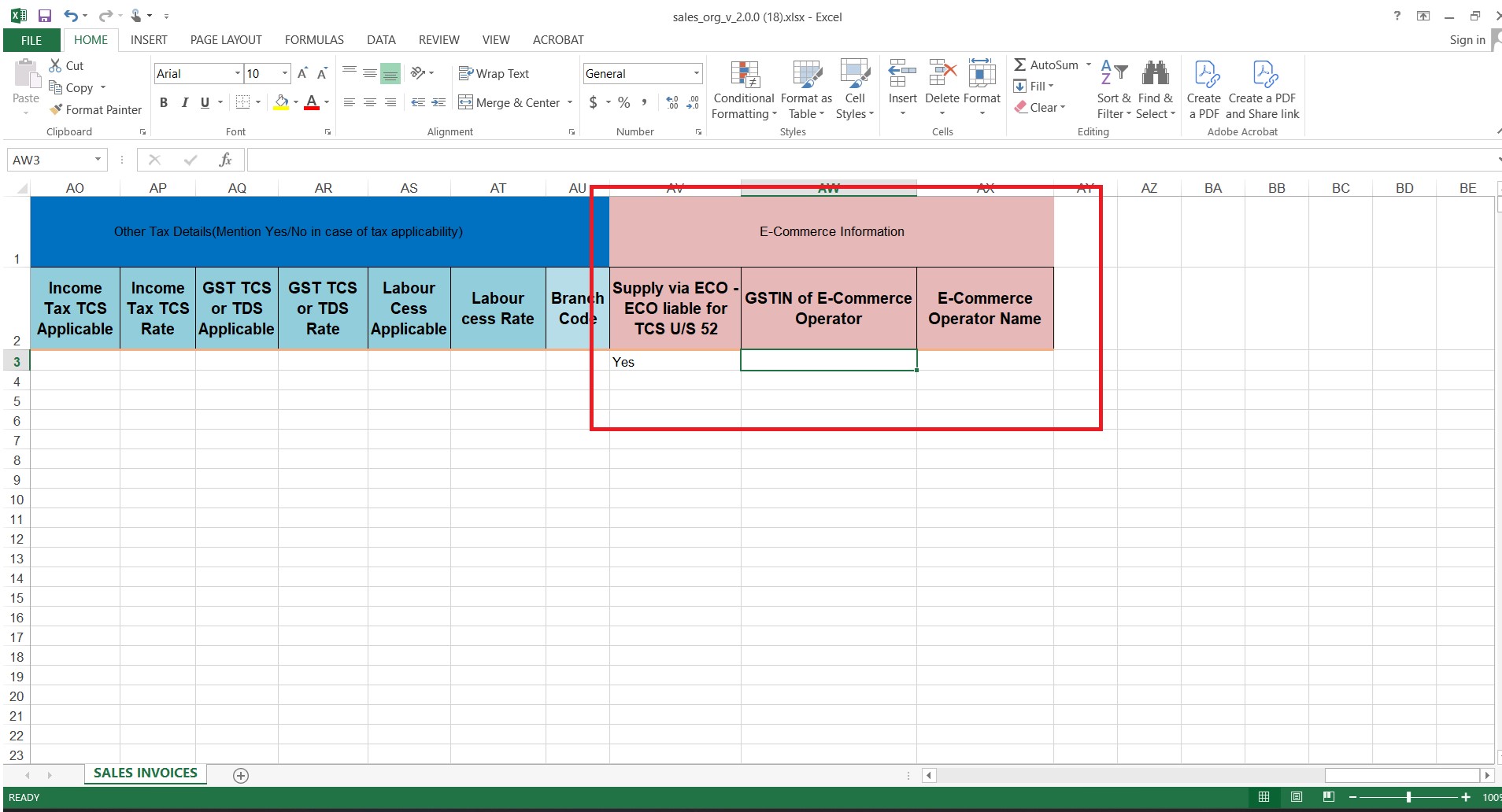Decrease the font size
1502x812 pixels.
click(x=322, y=73)
